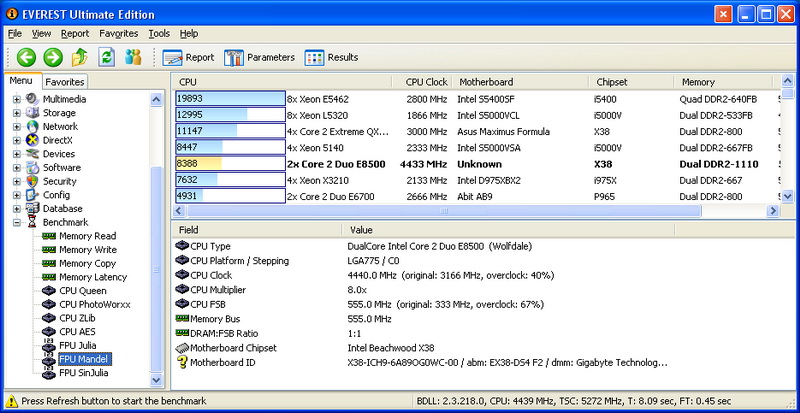800x413 pixels.
Task: Go up one level with yellow arrow
Action: (x=80, y=57)
